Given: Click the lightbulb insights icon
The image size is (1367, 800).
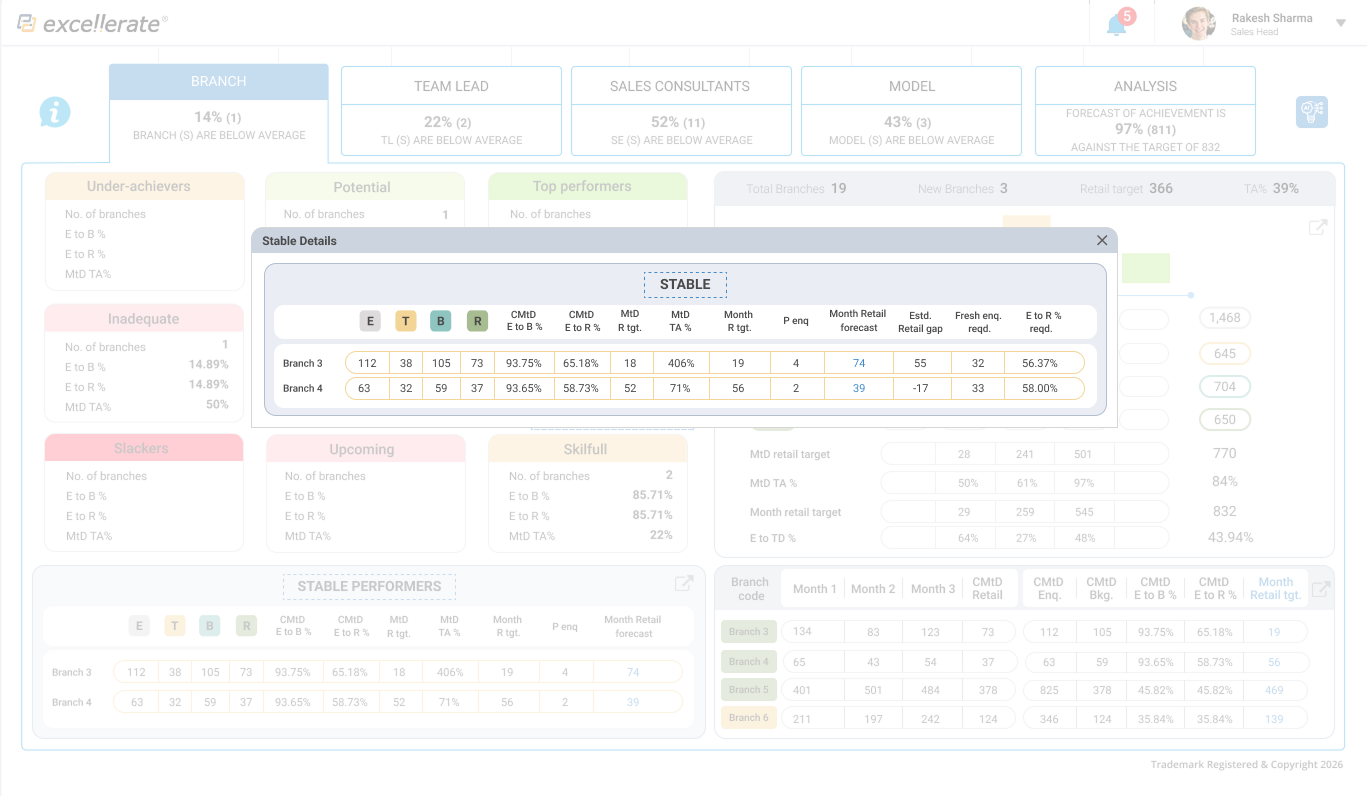Looking at the screenshot, I should (x=1311, y=112).
